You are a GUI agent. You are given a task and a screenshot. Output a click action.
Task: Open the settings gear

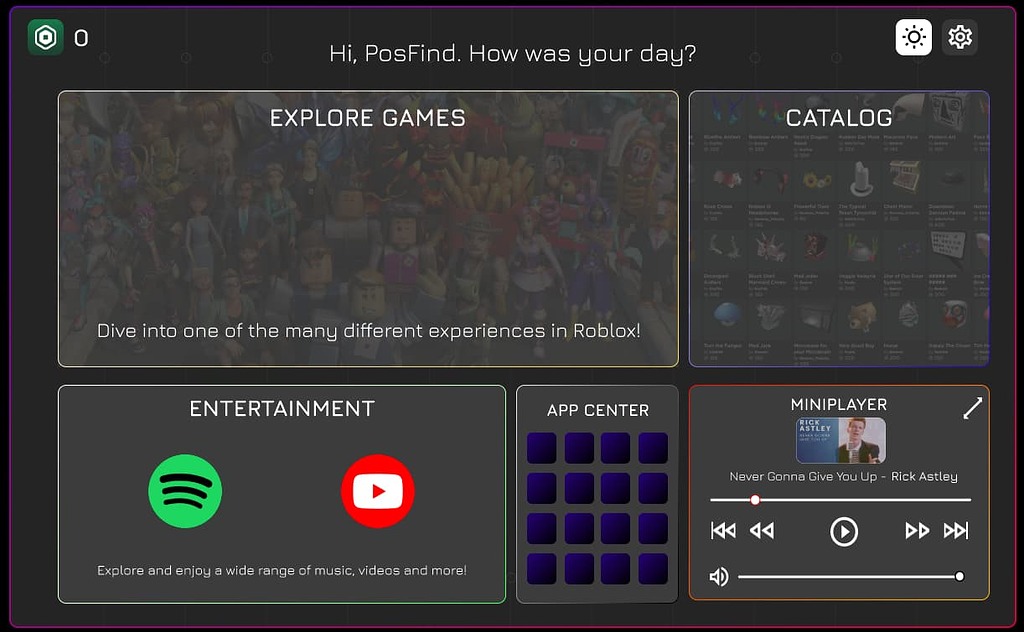coord(960,37)
